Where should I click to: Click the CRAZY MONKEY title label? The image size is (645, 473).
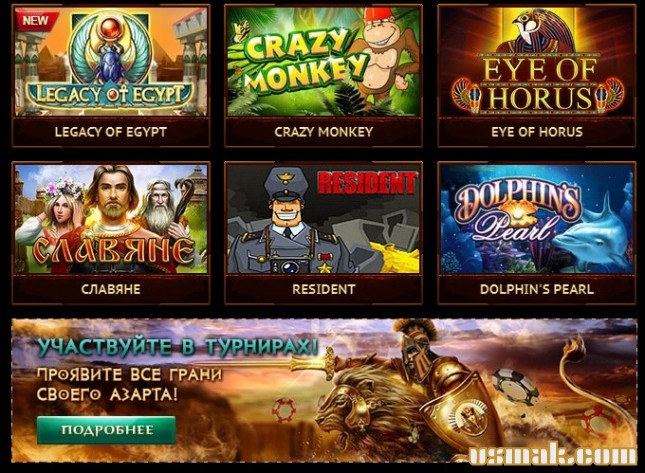point(324,132)
